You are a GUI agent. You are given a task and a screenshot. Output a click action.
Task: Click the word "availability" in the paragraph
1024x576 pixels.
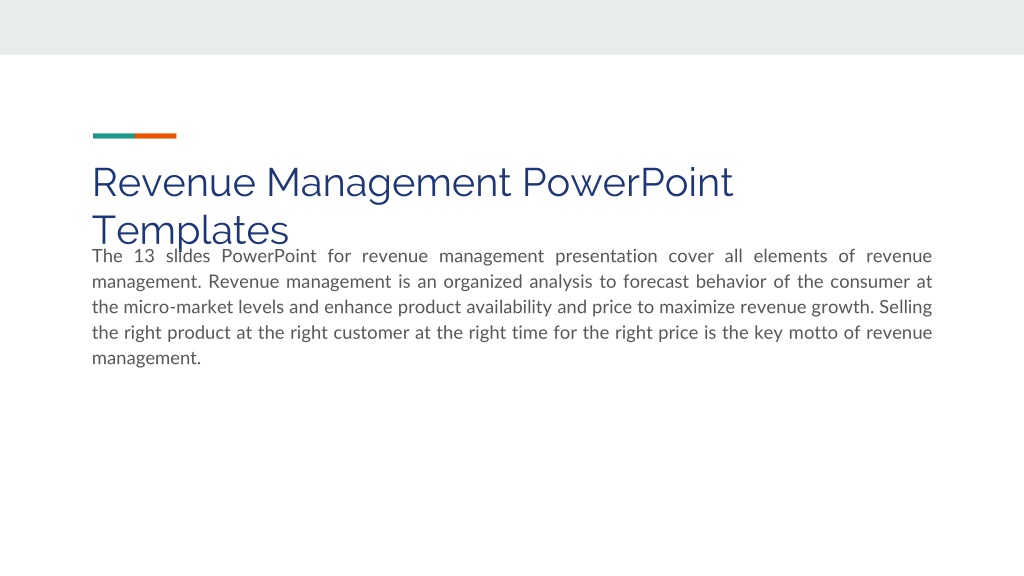point(509,308)
